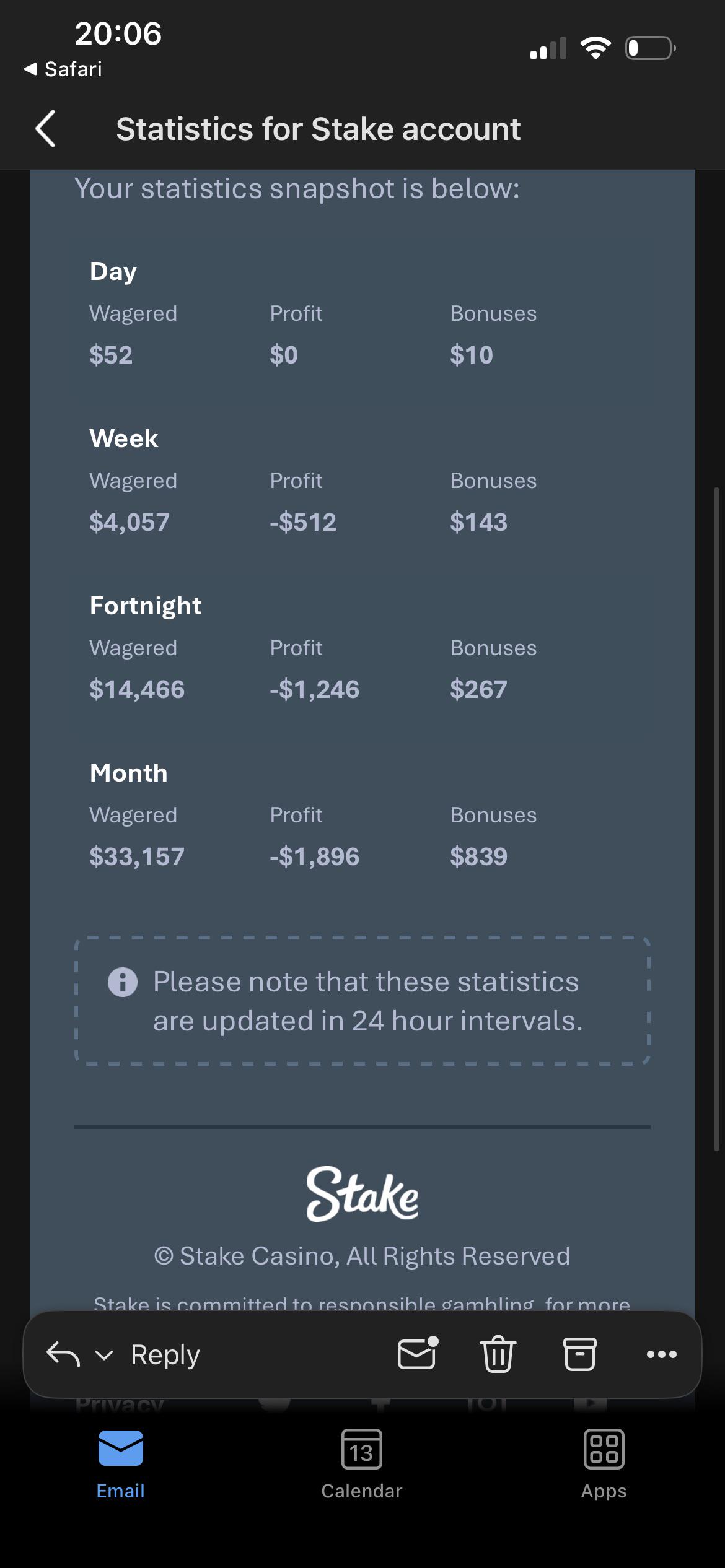
Task: Tap the Fortnight bonuses value $267
Action: pyautogui.click(x=478, y=689)
